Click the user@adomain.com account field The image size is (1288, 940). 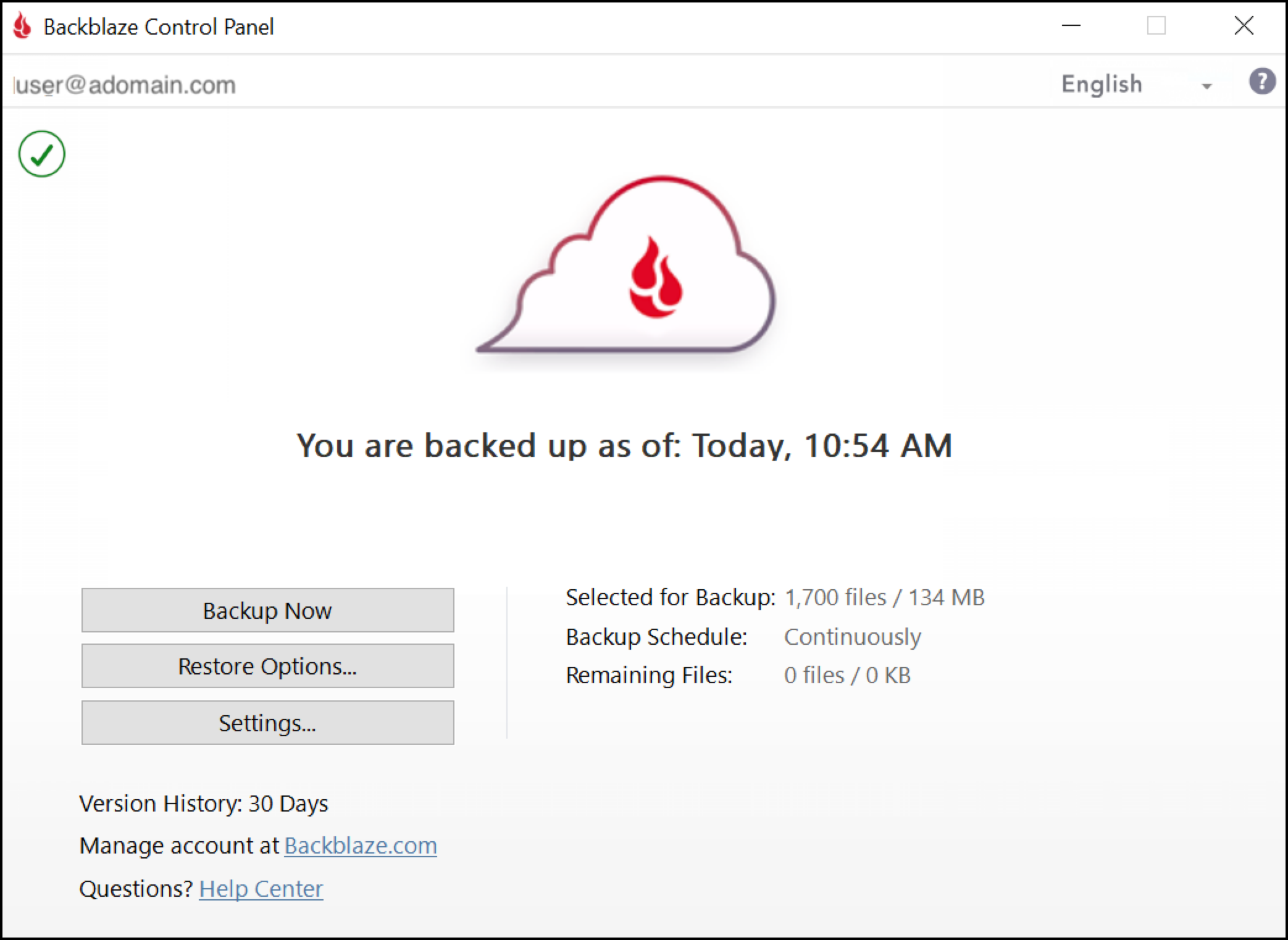[124, 85]
